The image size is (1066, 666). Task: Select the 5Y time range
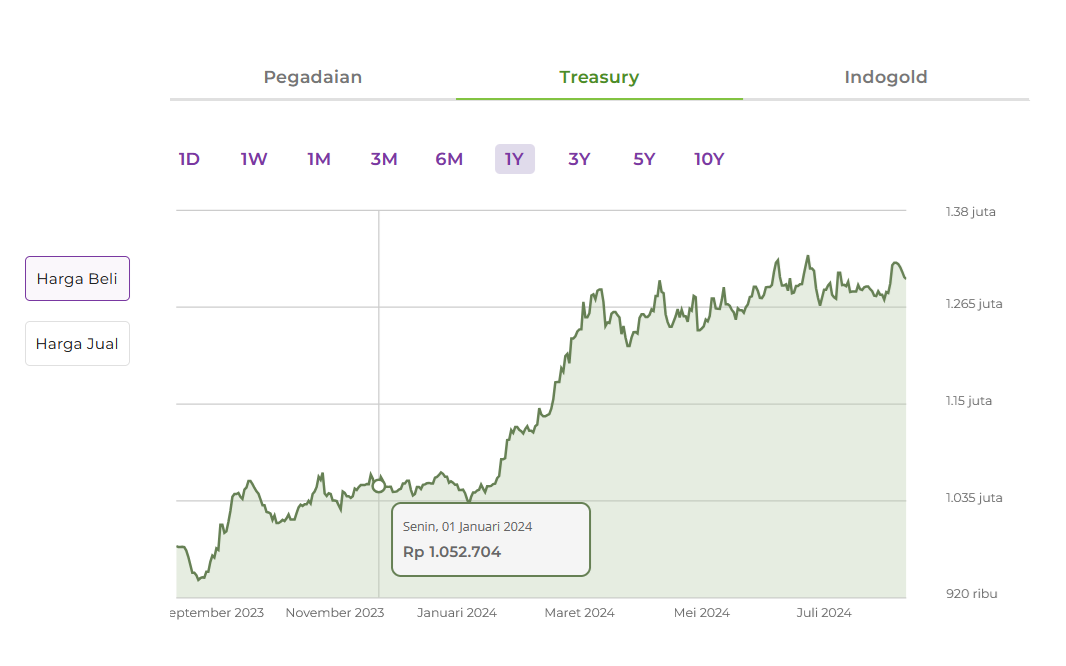pos(644,159)
